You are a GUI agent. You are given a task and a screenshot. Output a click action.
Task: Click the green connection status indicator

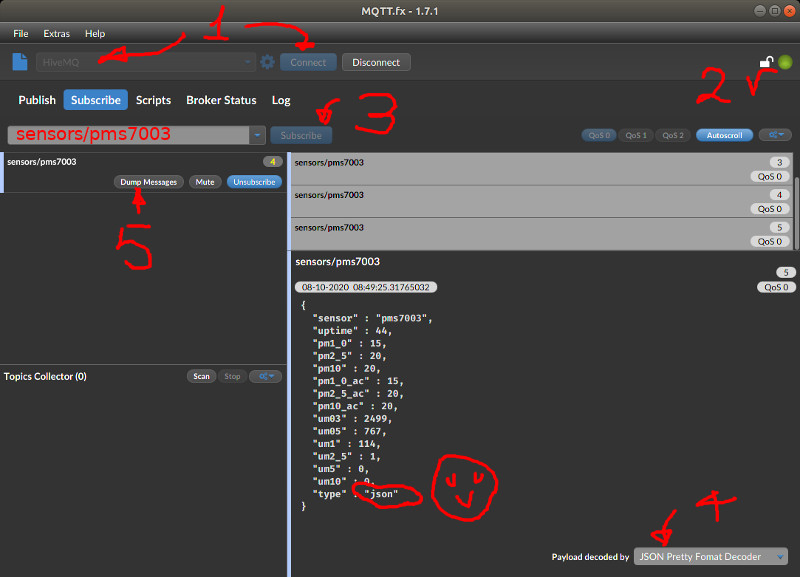pyautogui.click(x=785, y=62)
